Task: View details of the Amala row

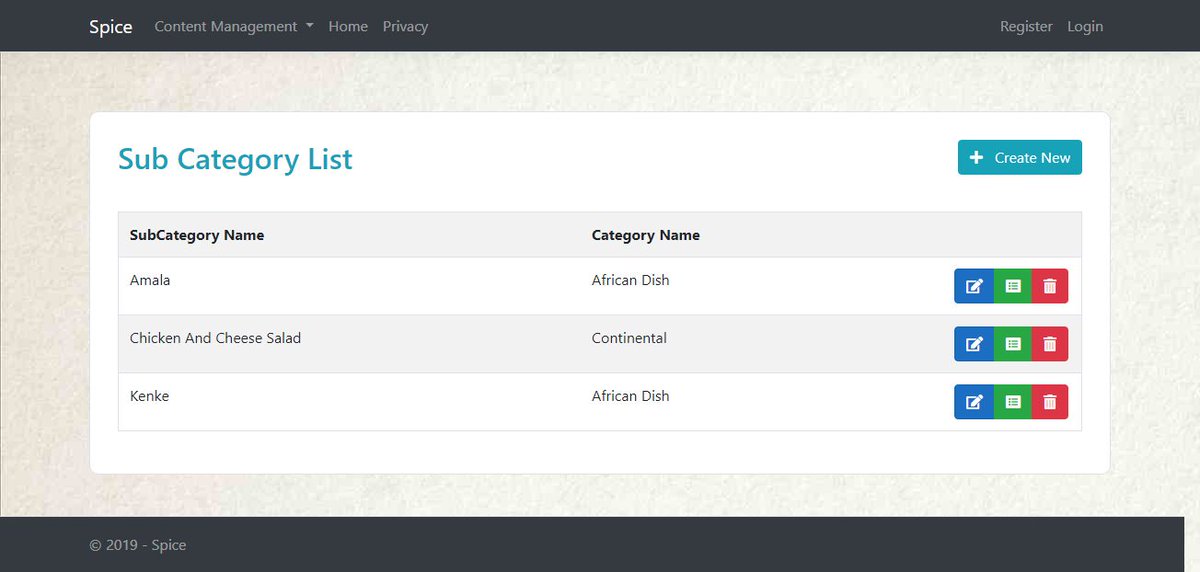Action: point(1013,286)
